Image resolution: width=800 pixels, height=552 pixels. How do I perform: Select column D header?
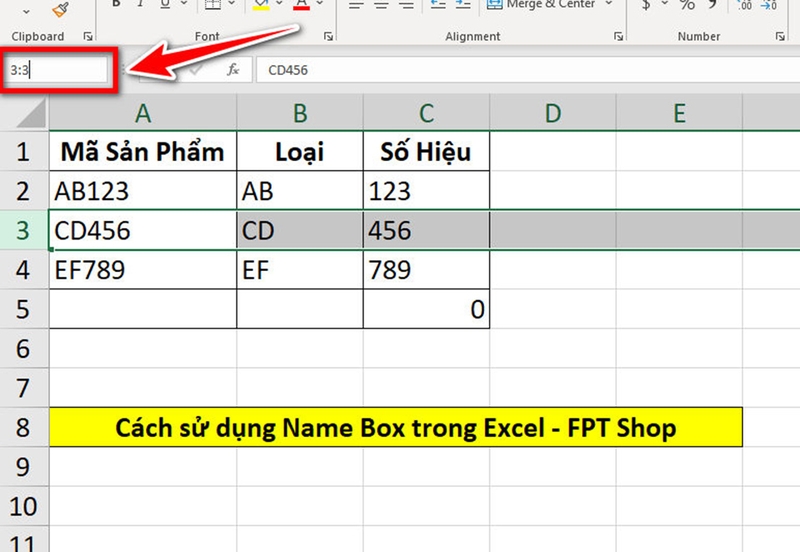(553, 113)
